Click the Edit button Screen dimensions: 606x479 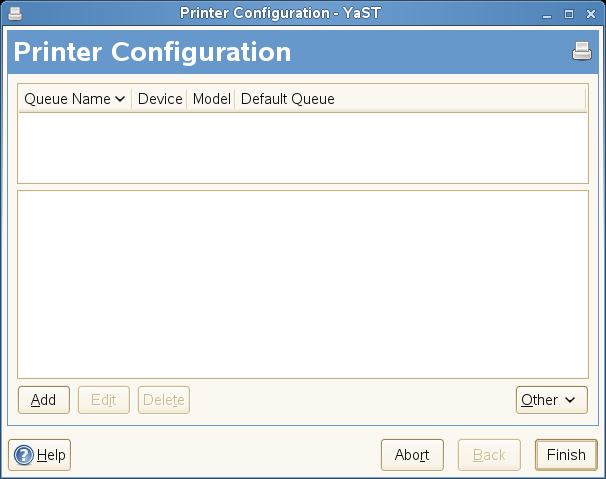[x=104, y=400]
